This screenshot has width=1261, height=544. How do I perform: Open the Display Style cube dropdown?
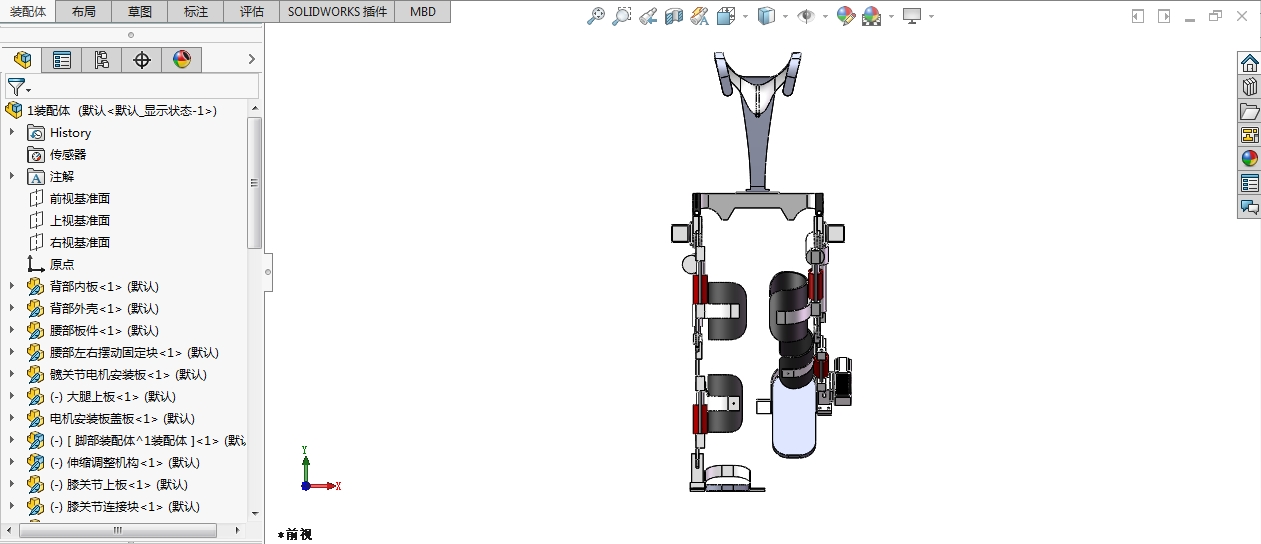(x=786, y=16)
